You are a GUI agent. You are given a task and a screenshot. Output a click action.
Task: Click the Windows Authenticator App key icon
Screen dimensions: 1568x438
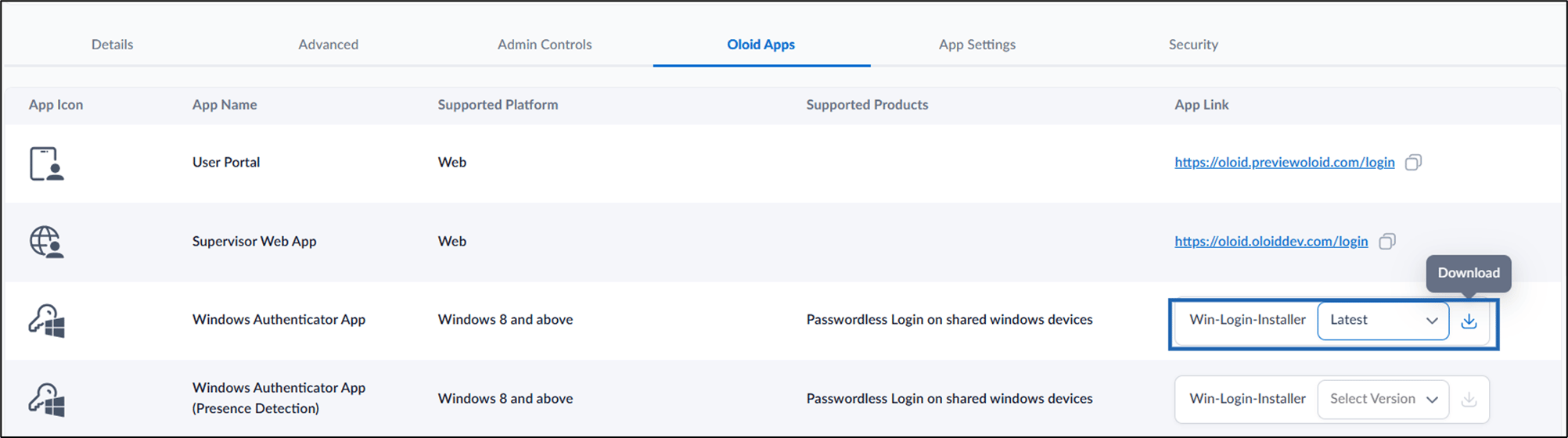(x=47, y=321)
